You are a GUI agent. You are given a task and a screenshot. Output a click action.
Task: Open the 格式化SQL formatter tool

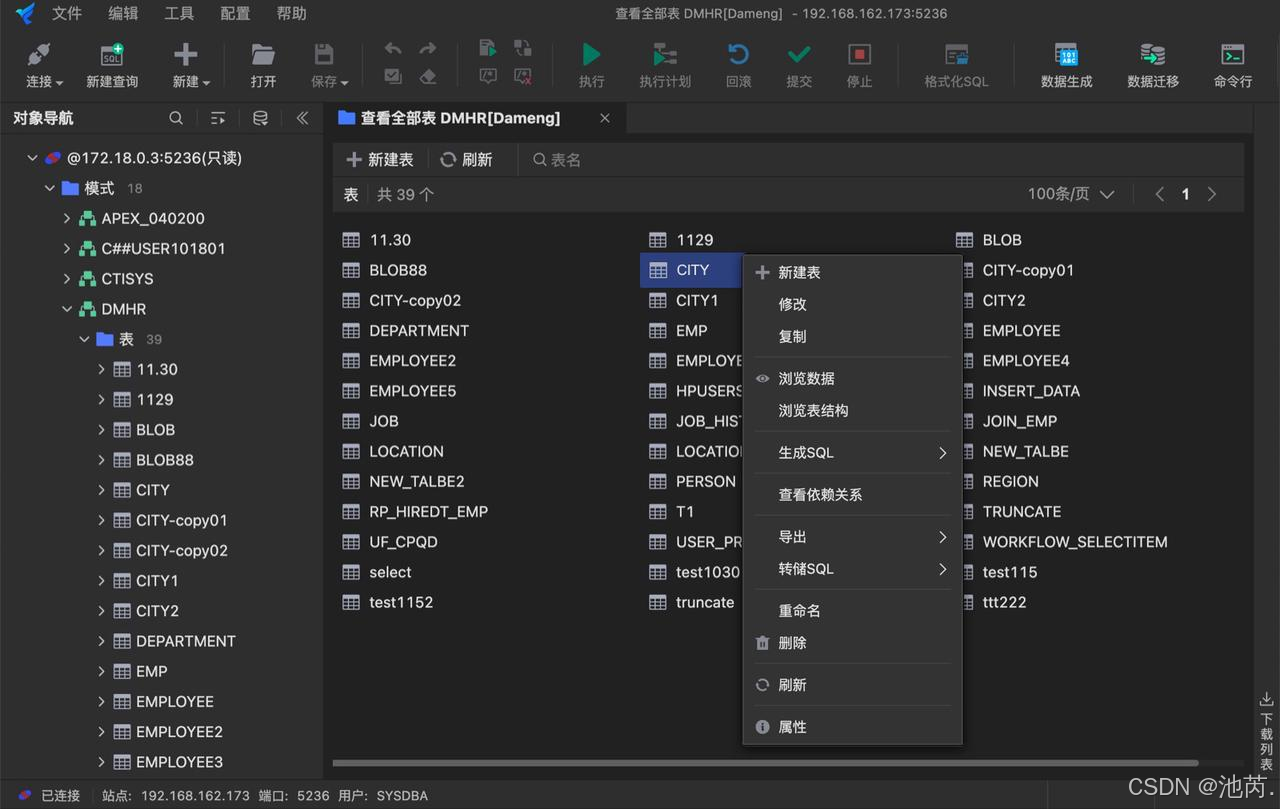point(956,60)
